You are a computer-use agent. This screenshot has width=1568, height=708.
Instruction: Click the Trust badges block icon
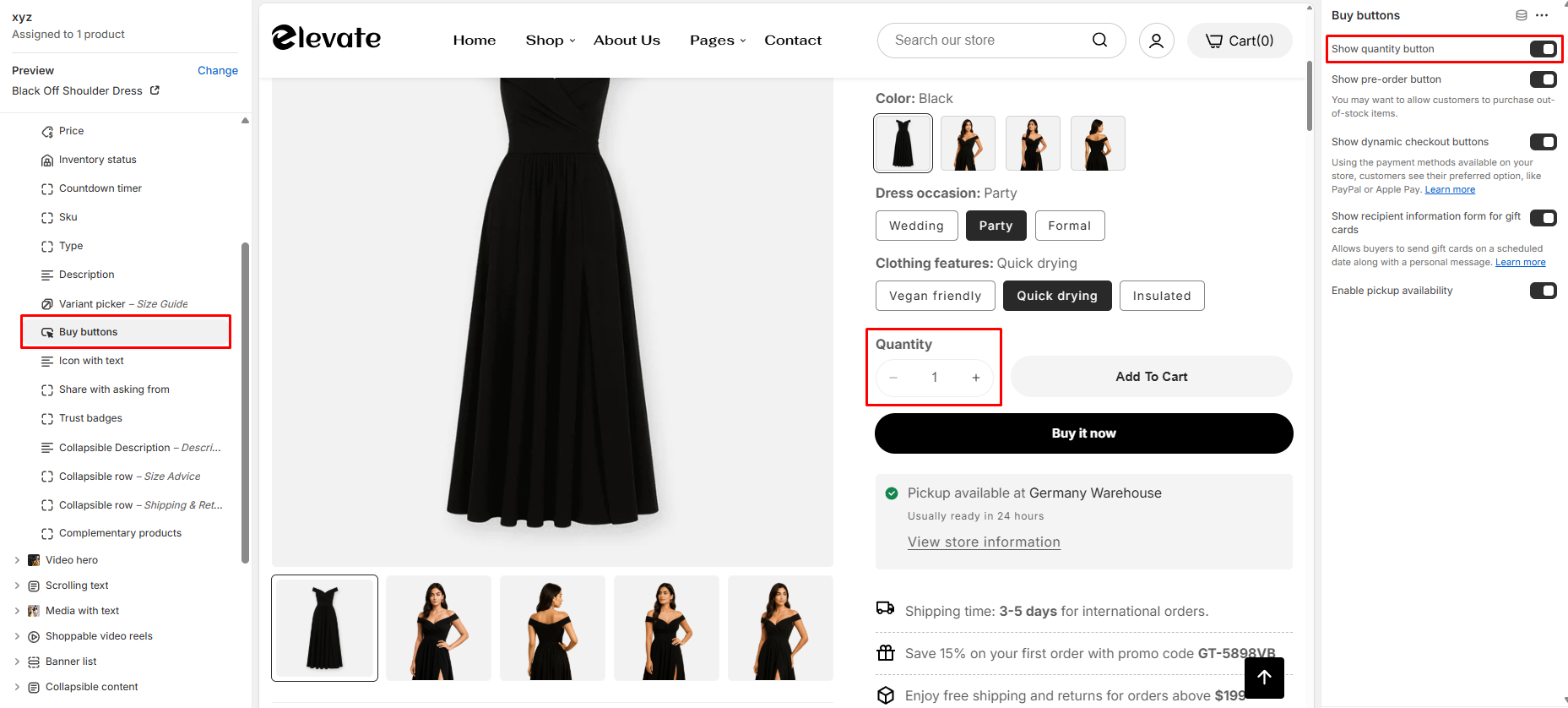point(47,419)
